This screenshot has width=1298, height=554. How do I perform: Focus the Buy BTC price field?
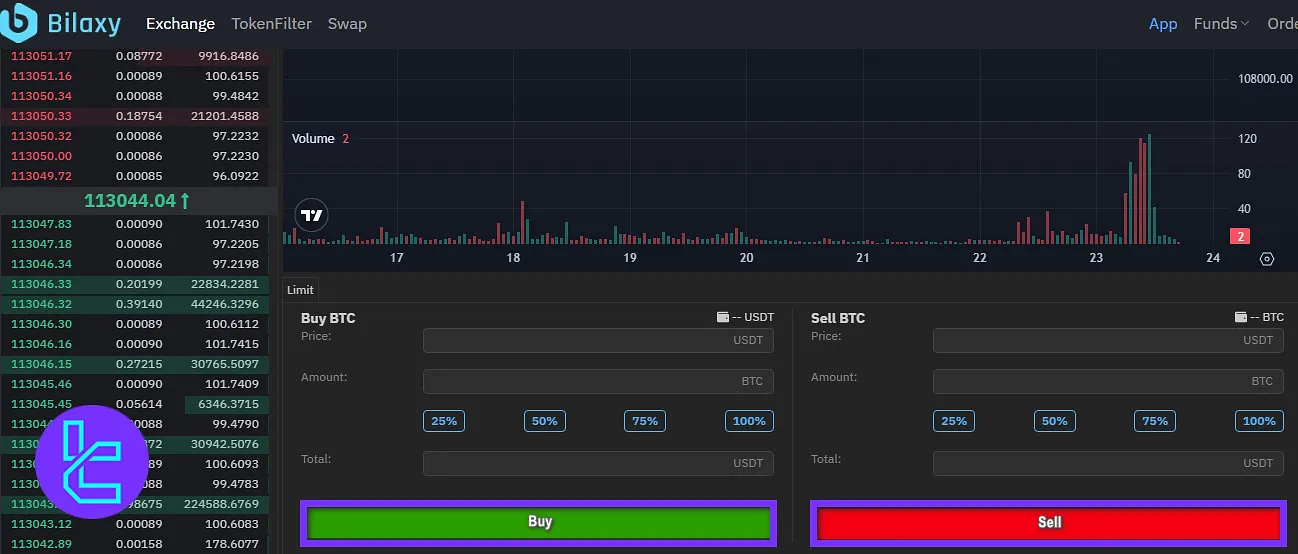[598, 340]
